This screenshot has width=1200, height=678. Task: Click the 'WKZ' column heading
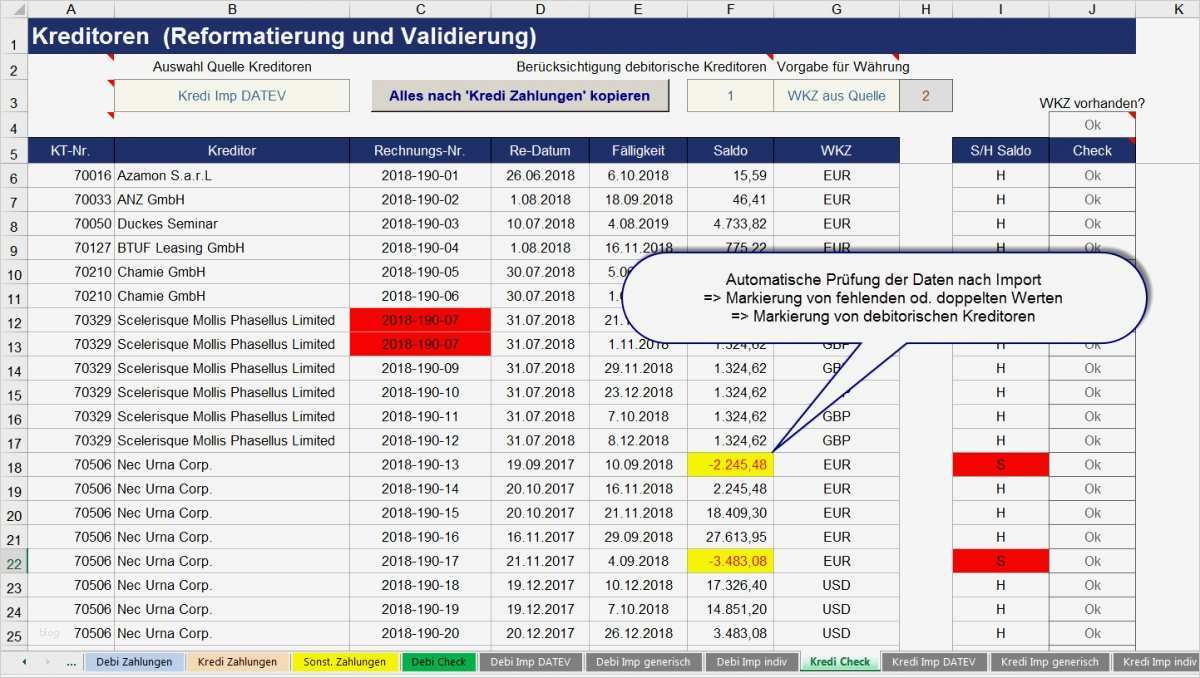(x=836, y=151)
